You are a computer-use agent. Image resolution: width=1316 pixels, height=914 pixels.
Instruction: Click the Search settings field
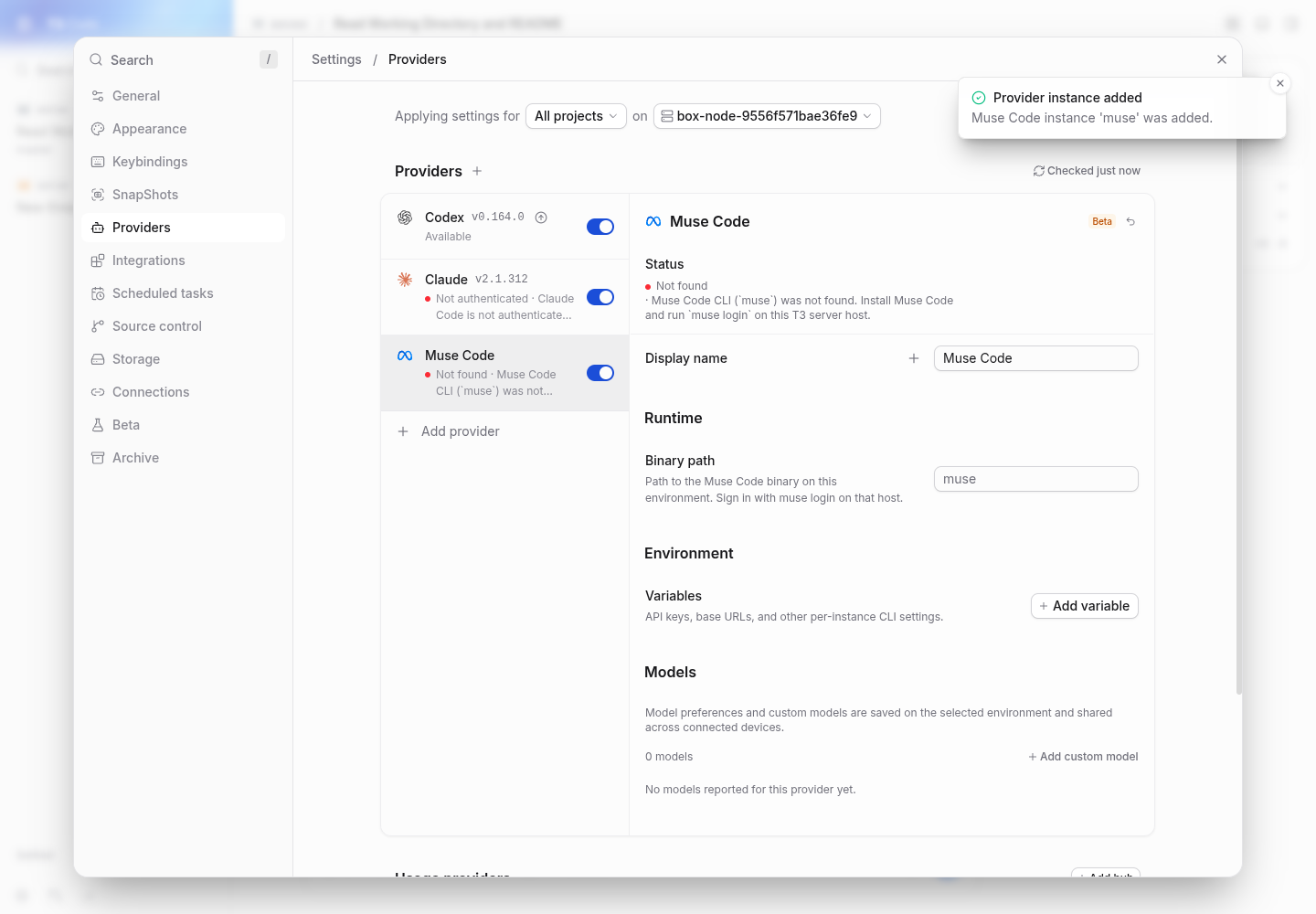183,59
